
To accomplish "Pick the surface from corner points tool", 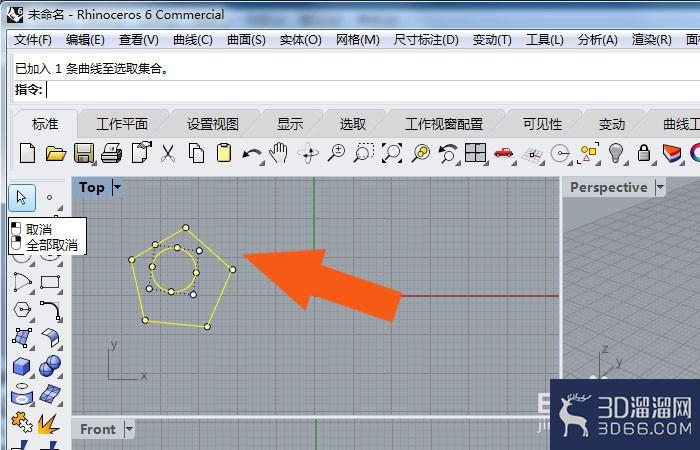I will pos(22,338).
